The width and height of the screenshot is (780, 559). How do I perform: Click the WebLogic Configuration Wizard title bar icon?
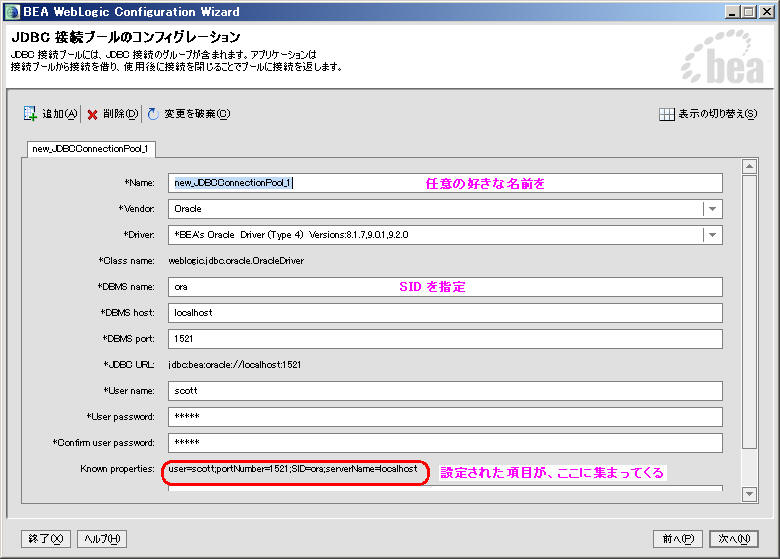coord(12,11)
